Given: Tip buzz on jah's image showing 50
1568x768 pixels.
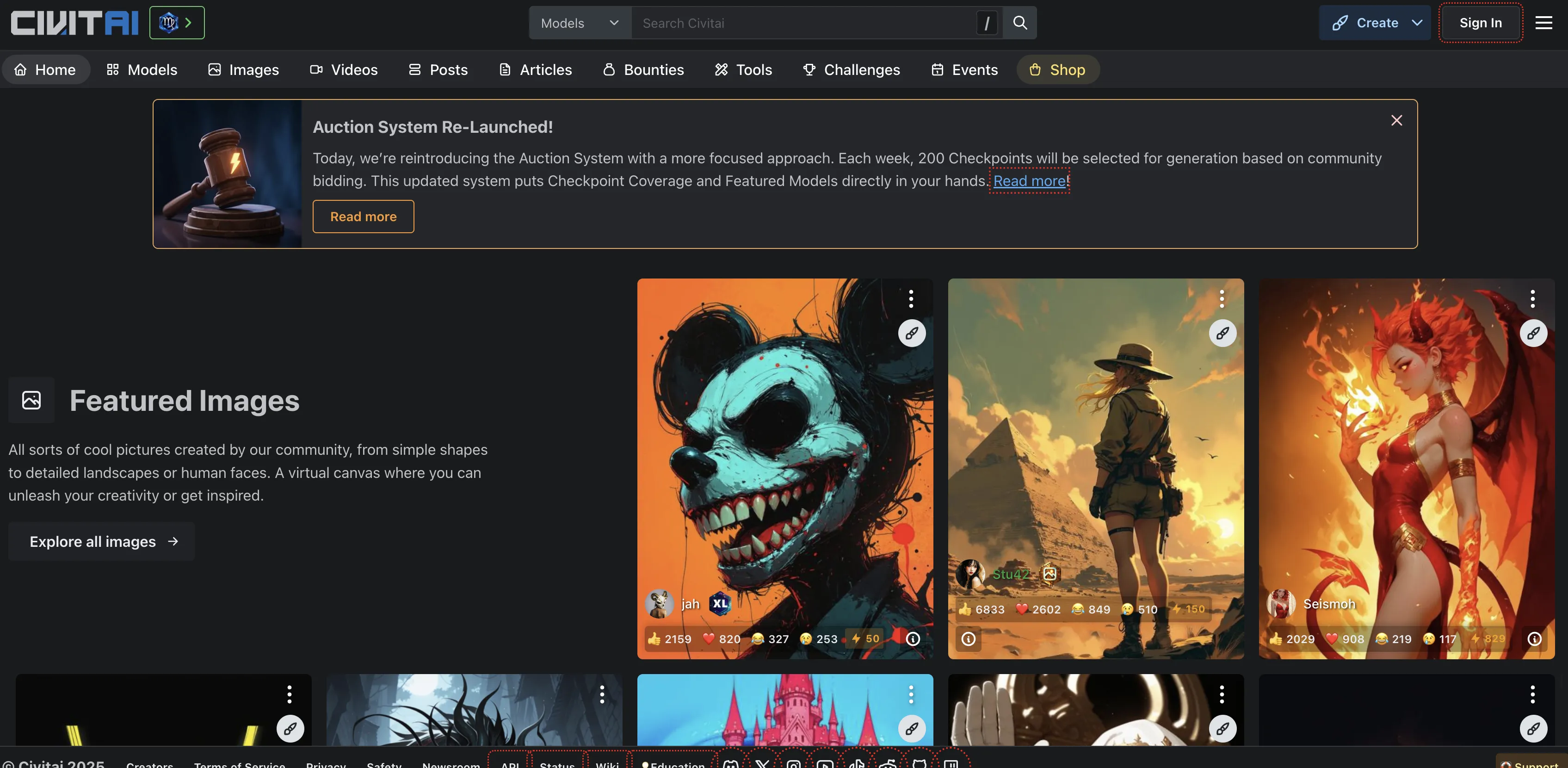Looking at the screenshot, I should tap(865, 638).
